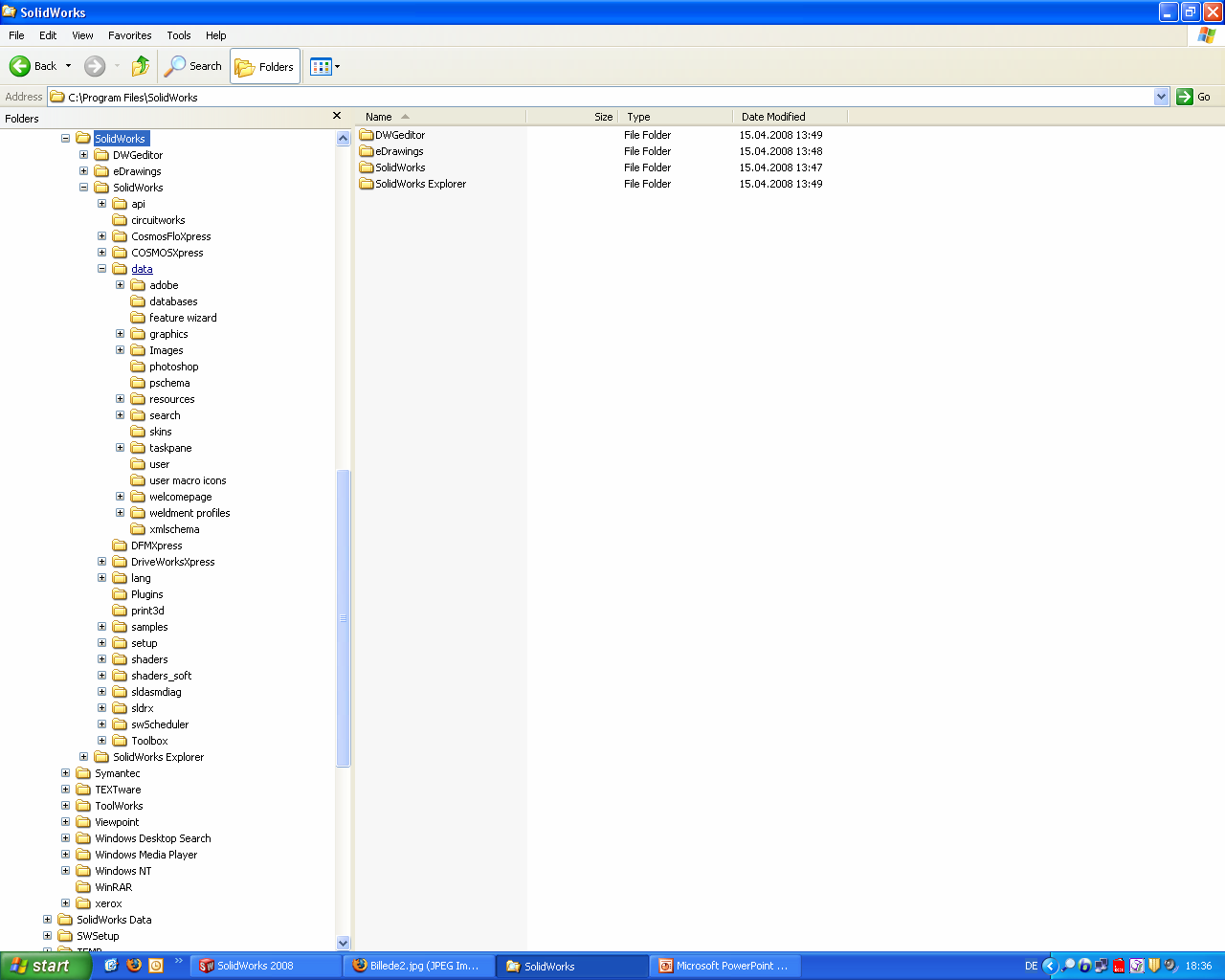
Task: Close the Folders pane
Action: pos(337,116)
